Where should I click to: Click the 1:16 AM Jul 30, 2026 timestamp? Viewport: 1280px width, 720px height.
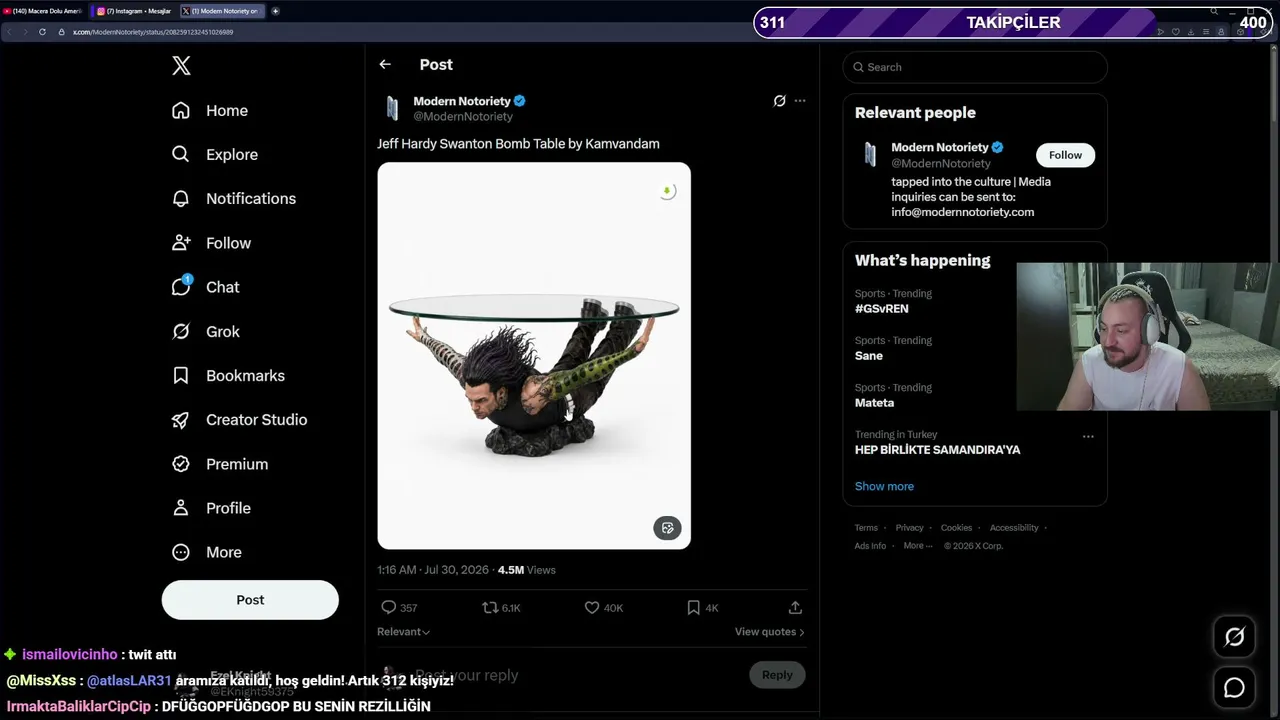point(433,570)
